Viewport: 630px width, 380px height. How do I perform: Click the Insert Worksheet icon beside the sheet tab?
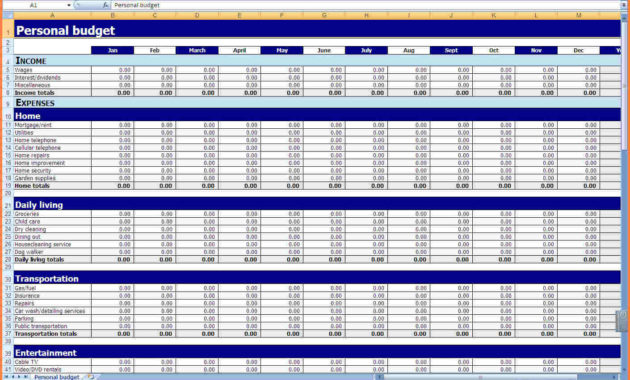[x=91, y=377]
